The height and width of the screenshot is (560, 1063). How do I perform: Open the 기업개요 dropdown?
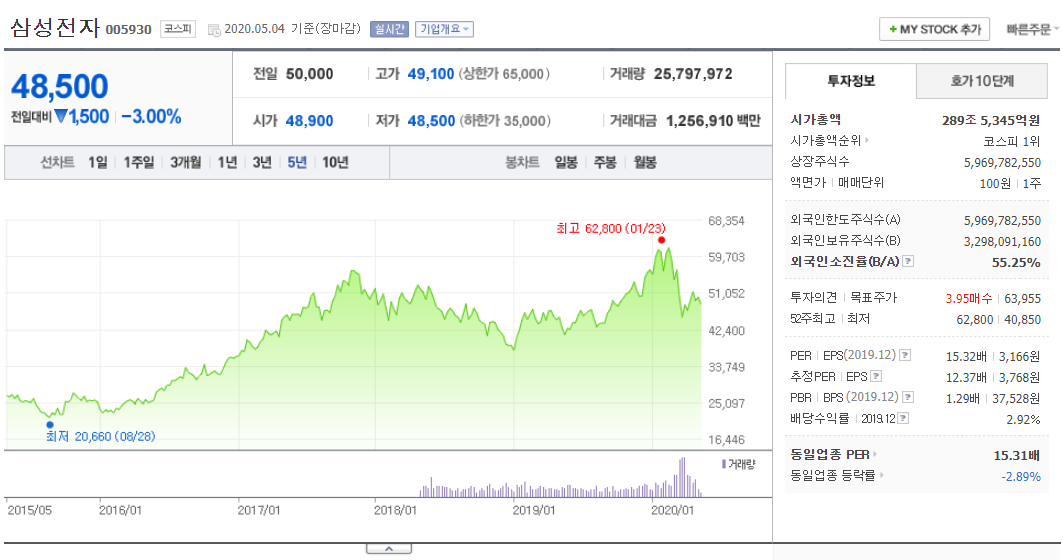[x=444, y=29]
